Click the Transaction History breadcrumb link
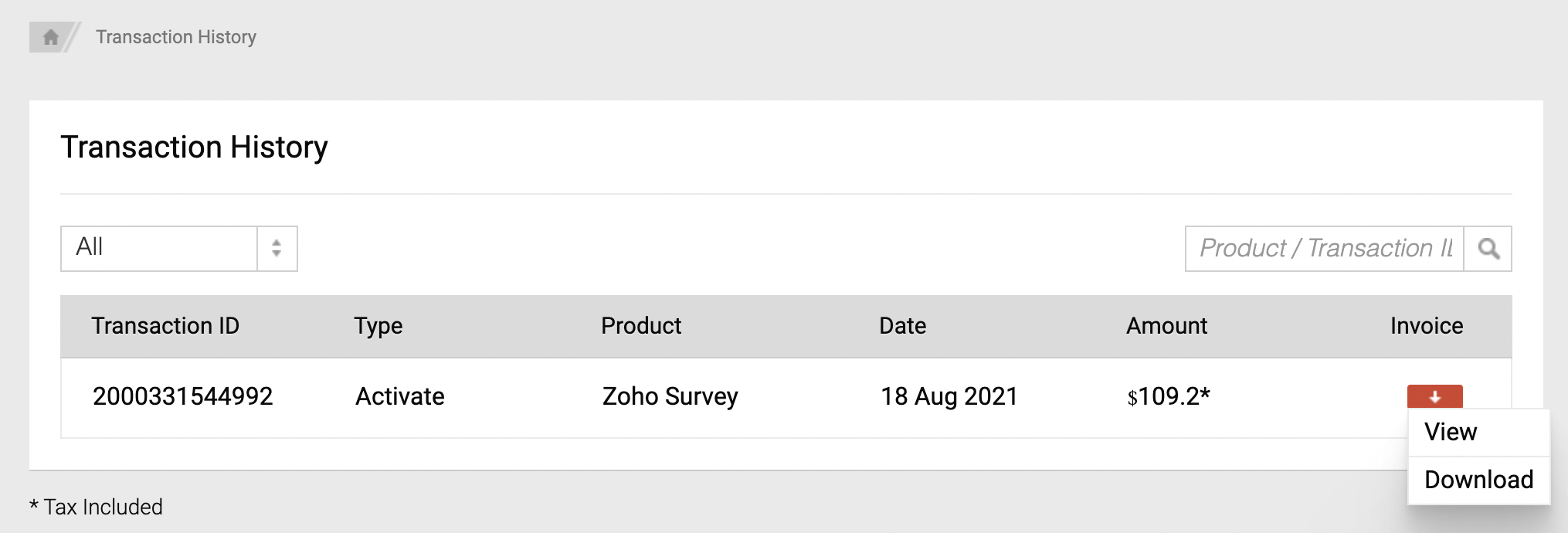This screenshot has height=533, width=1568. (x=175, y=37)
